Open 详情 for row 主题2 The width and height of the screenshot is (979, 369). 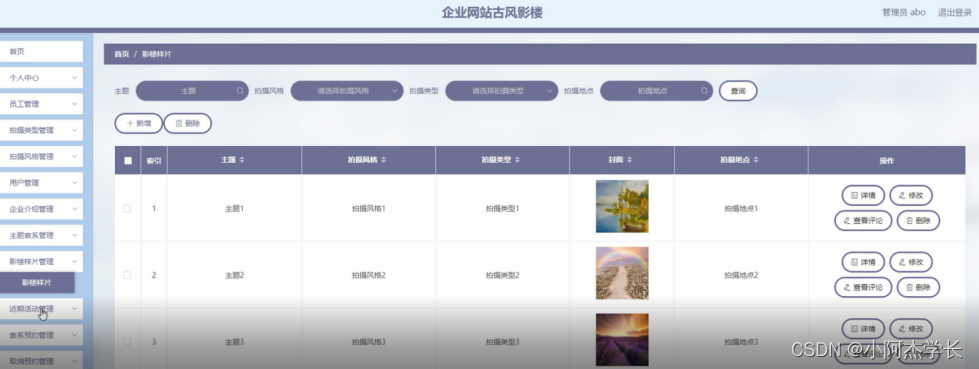(x=863, y=262)
